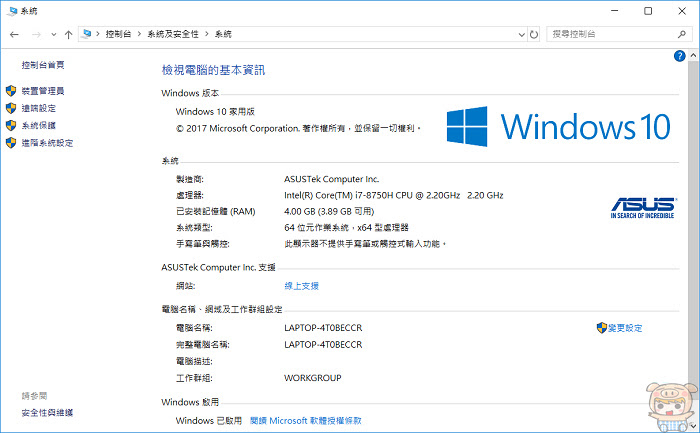Click the 檢視電腦的基本資訊 heading

[213, 70]
